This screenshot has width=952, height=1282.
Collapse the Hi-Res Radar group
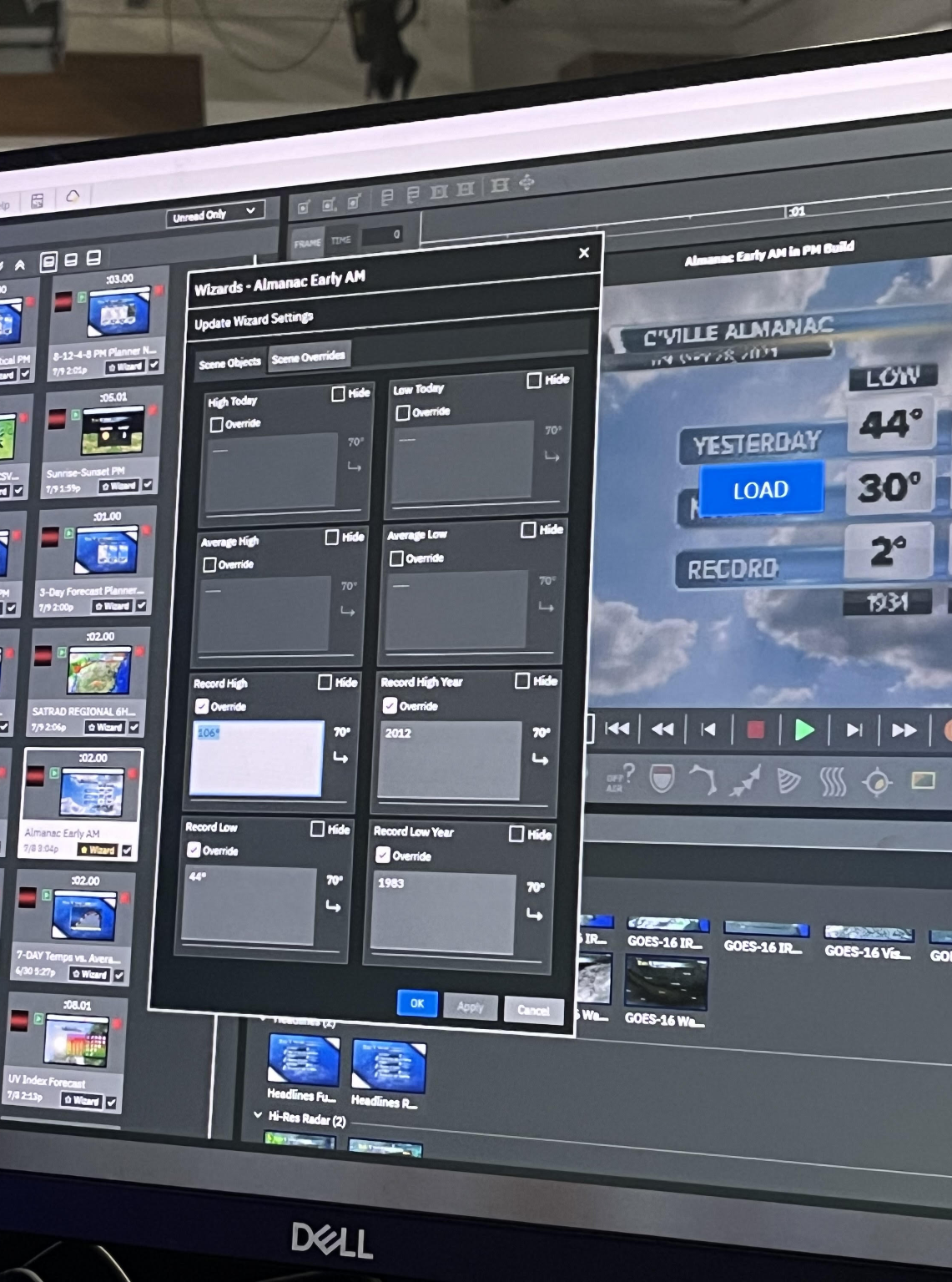(x=258, y=1115)
